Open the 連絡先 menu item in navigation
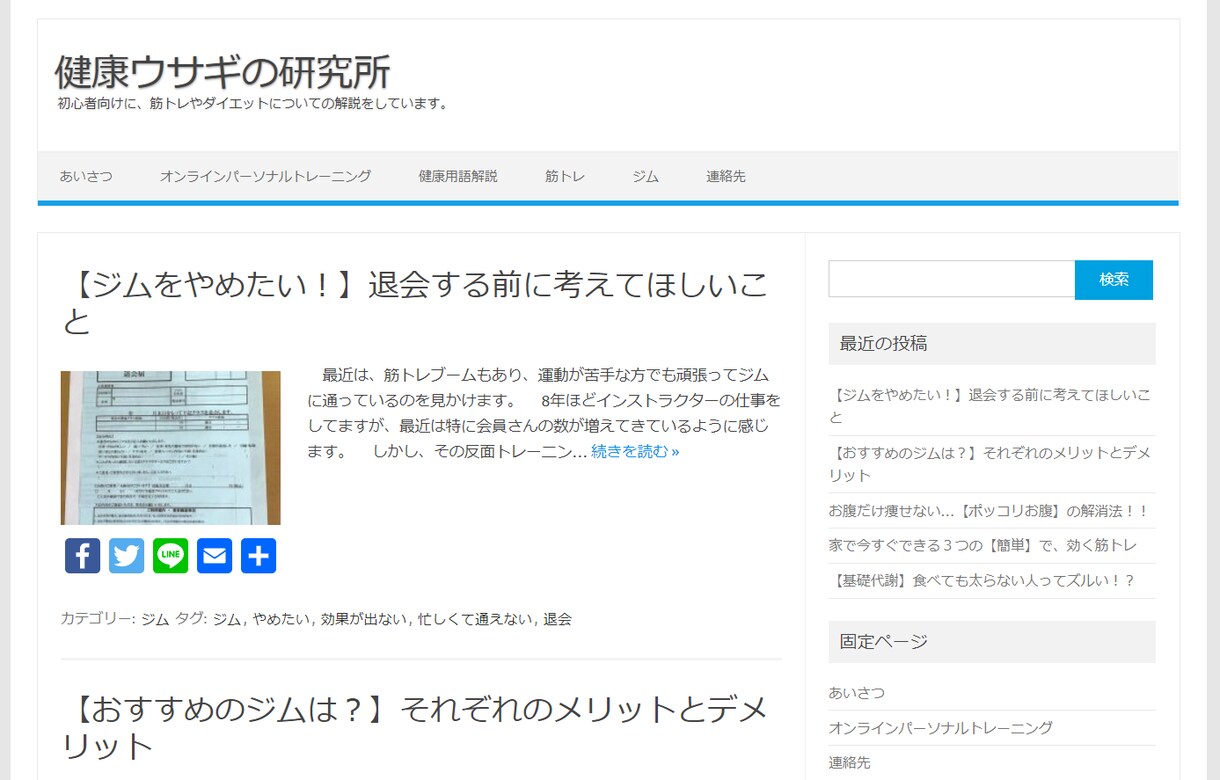 coord(726,176)
